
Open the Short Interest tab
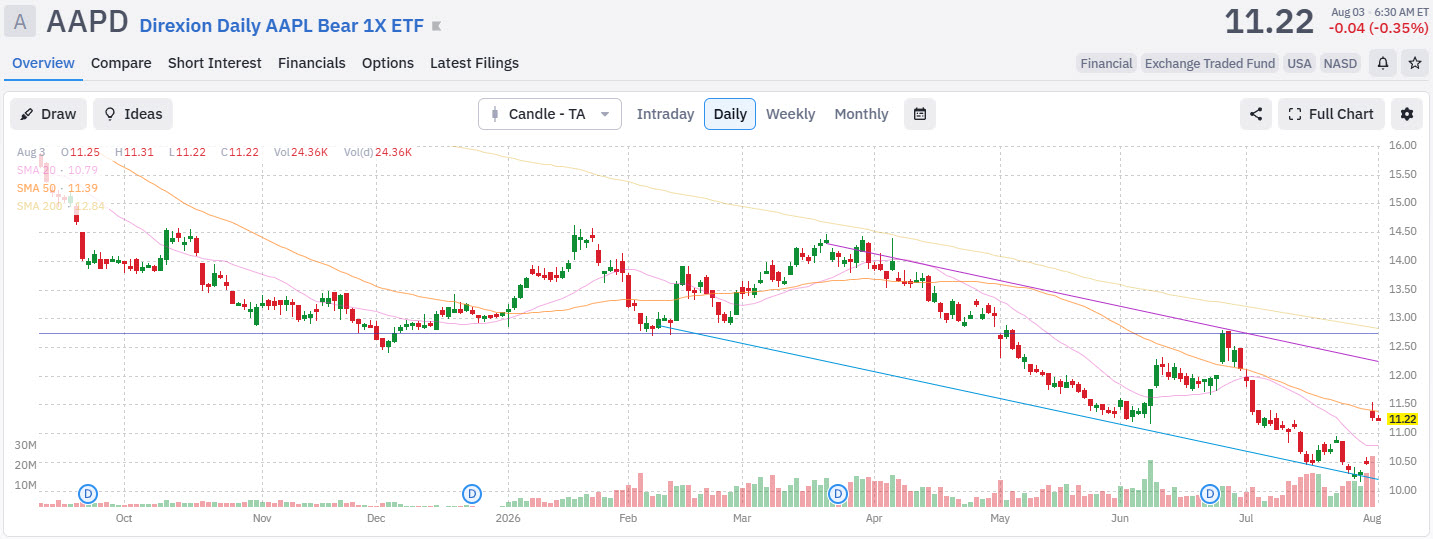pos(215,63)
